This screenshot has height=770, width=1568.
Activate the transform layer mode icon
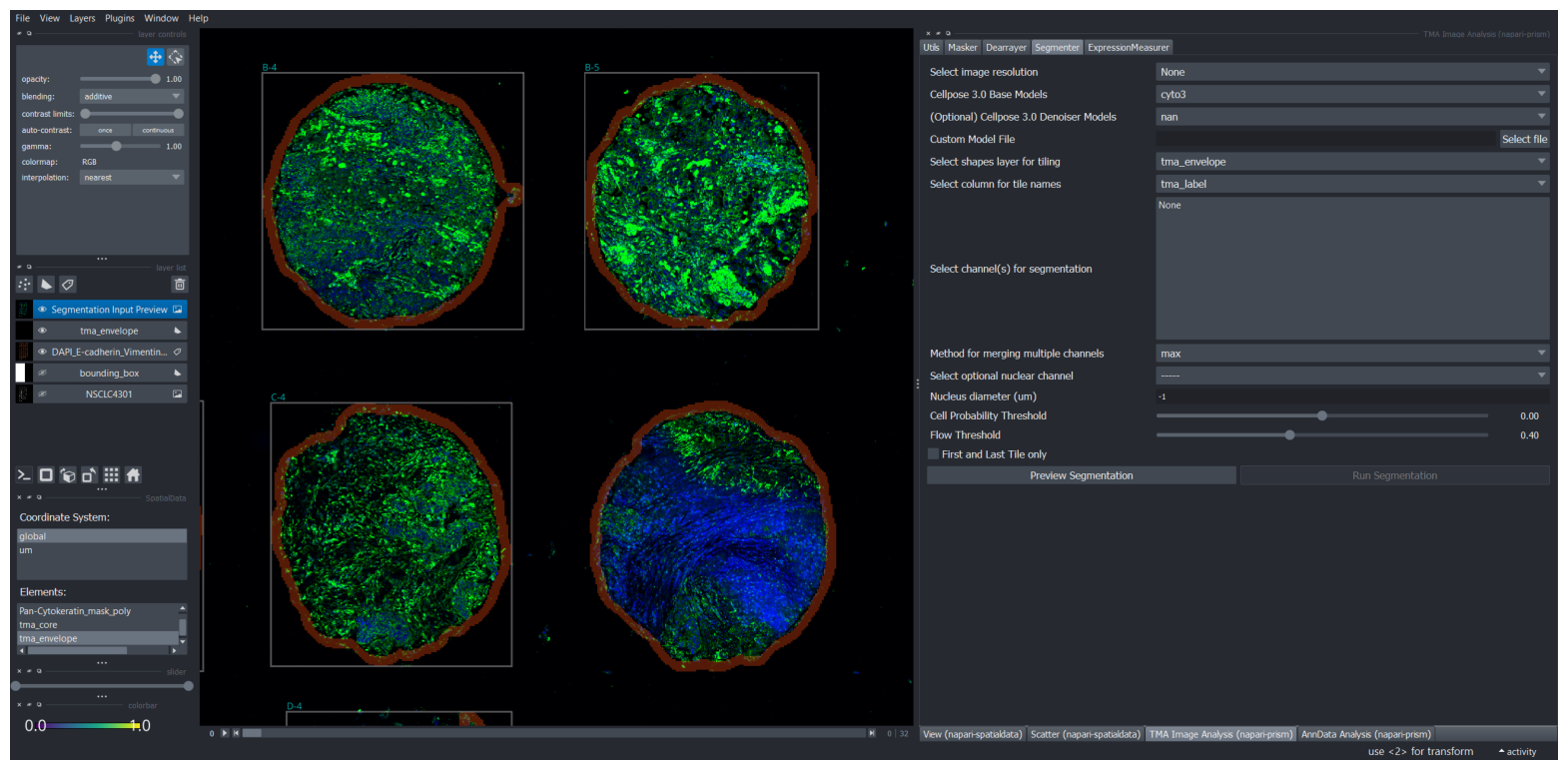tap(176, 57)
